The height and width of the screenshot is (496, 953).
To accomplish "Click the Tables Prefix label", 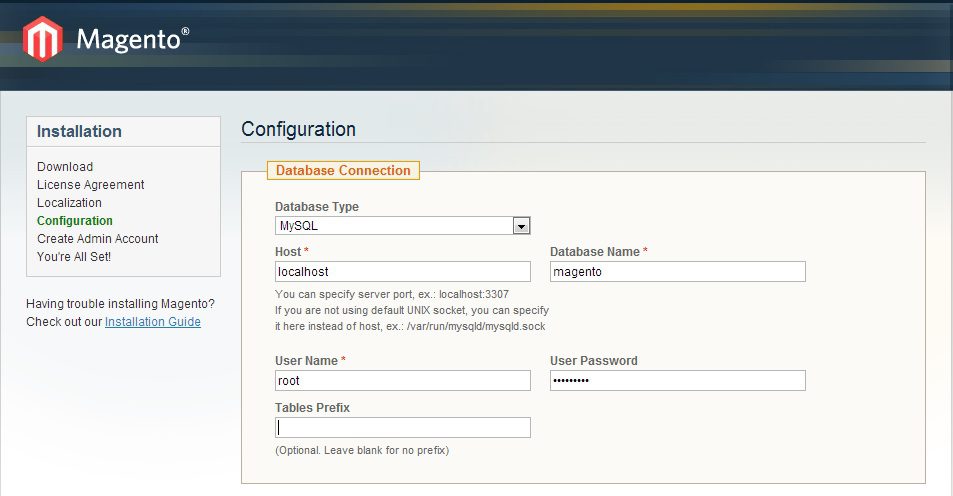I will coord(312,408).
